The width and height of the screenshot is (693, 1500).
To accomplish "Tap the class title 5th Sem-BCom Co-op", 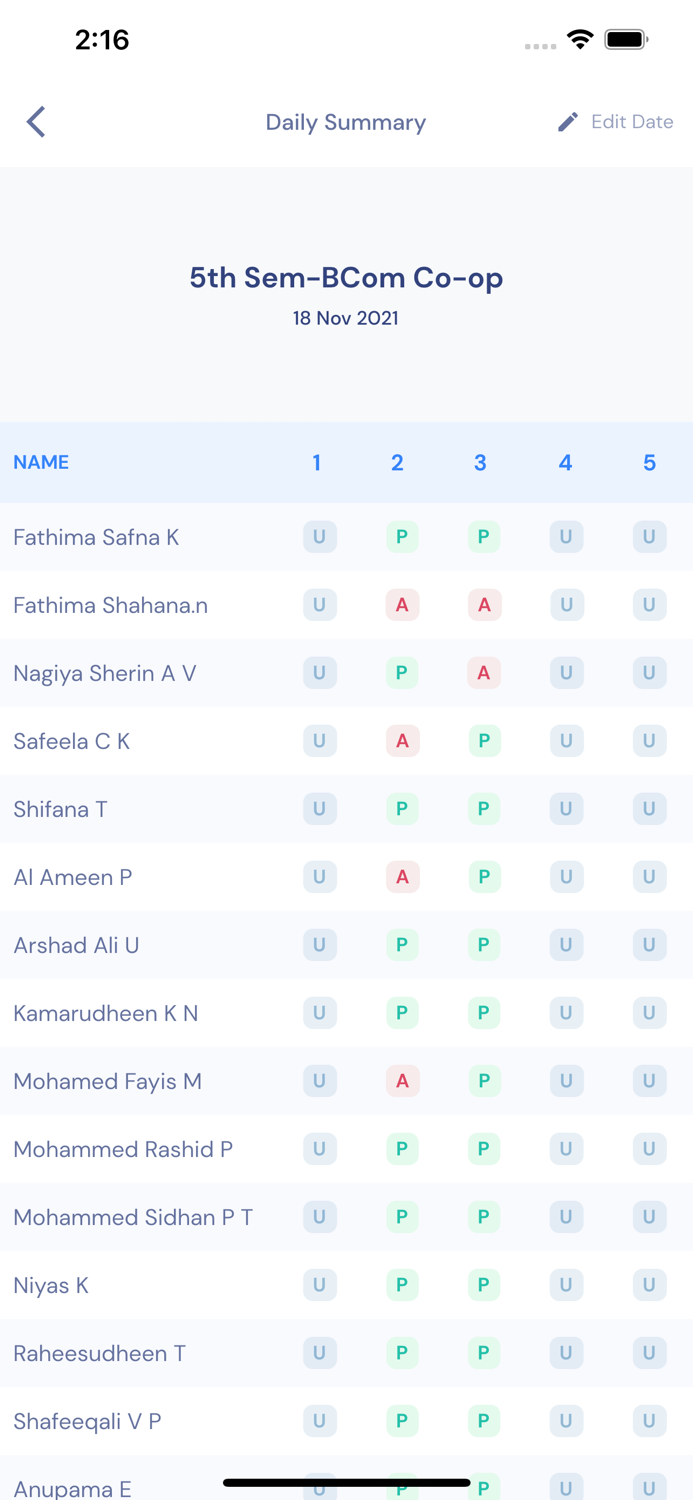I will [346, 278].
